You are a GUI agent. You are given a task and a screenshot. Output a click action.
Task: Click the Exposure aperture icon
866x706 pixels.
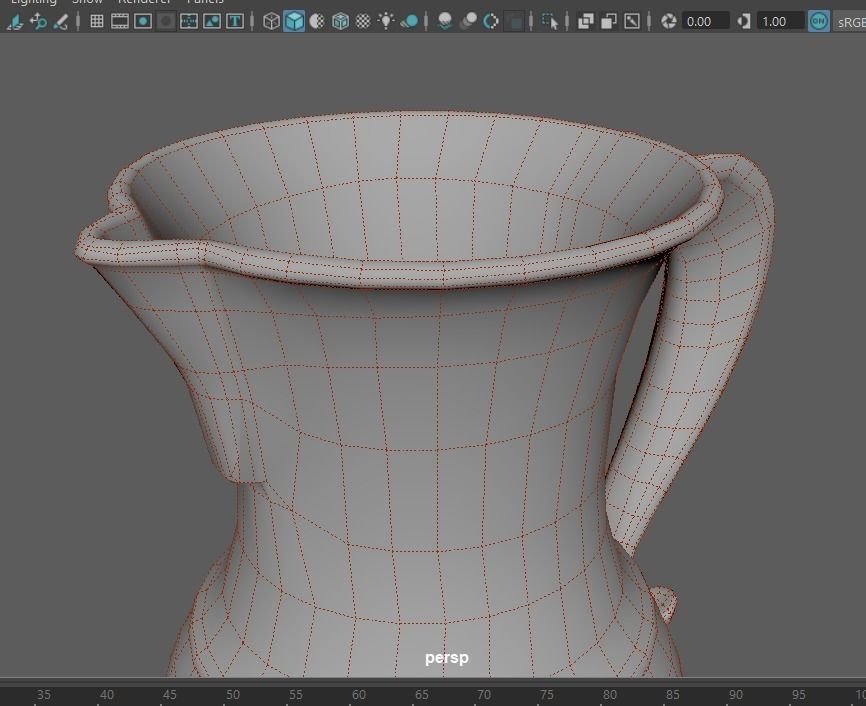click(x=669, y=22)
